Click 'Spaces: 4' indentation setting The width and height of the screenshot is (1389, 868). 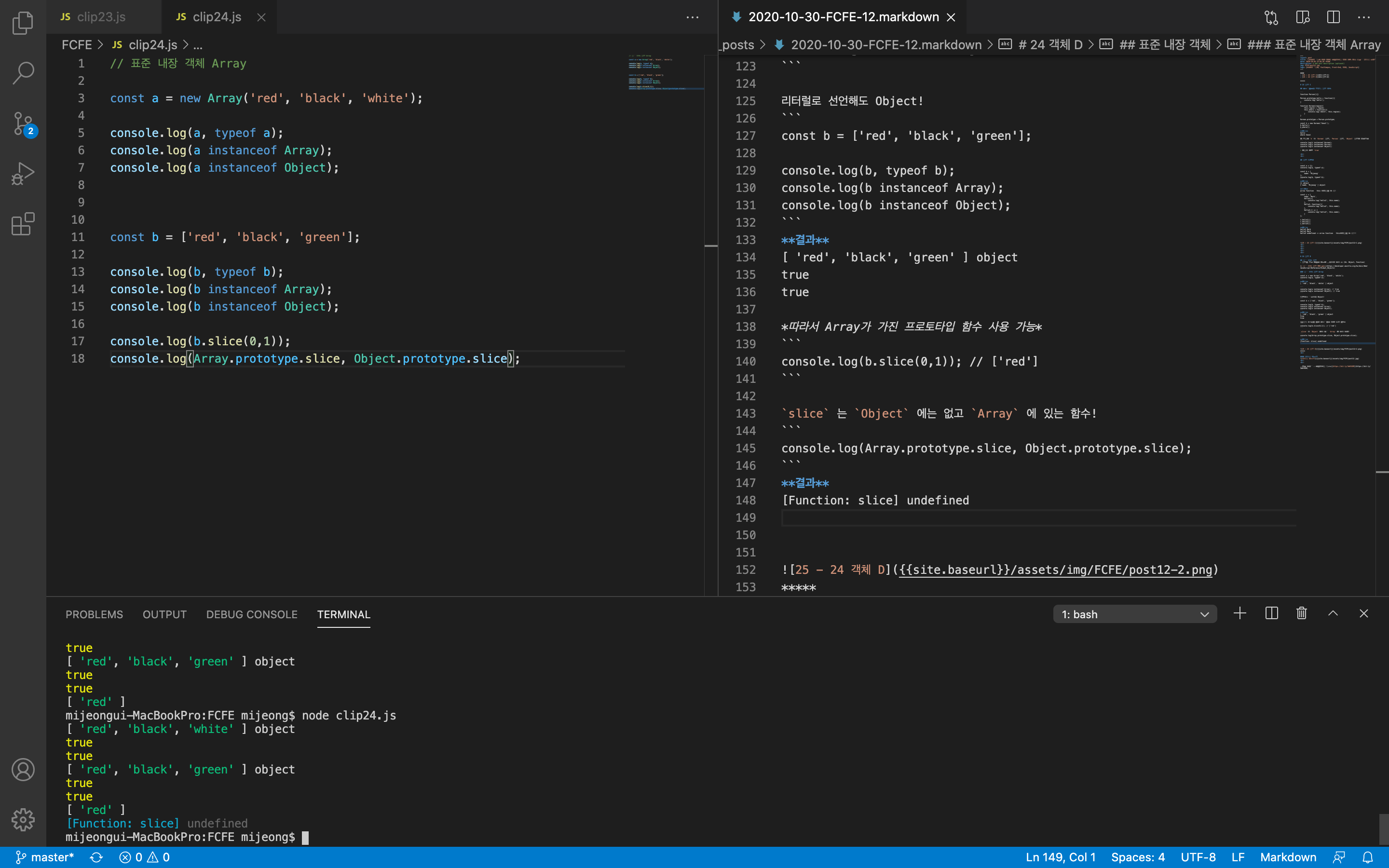(1138, 857)
